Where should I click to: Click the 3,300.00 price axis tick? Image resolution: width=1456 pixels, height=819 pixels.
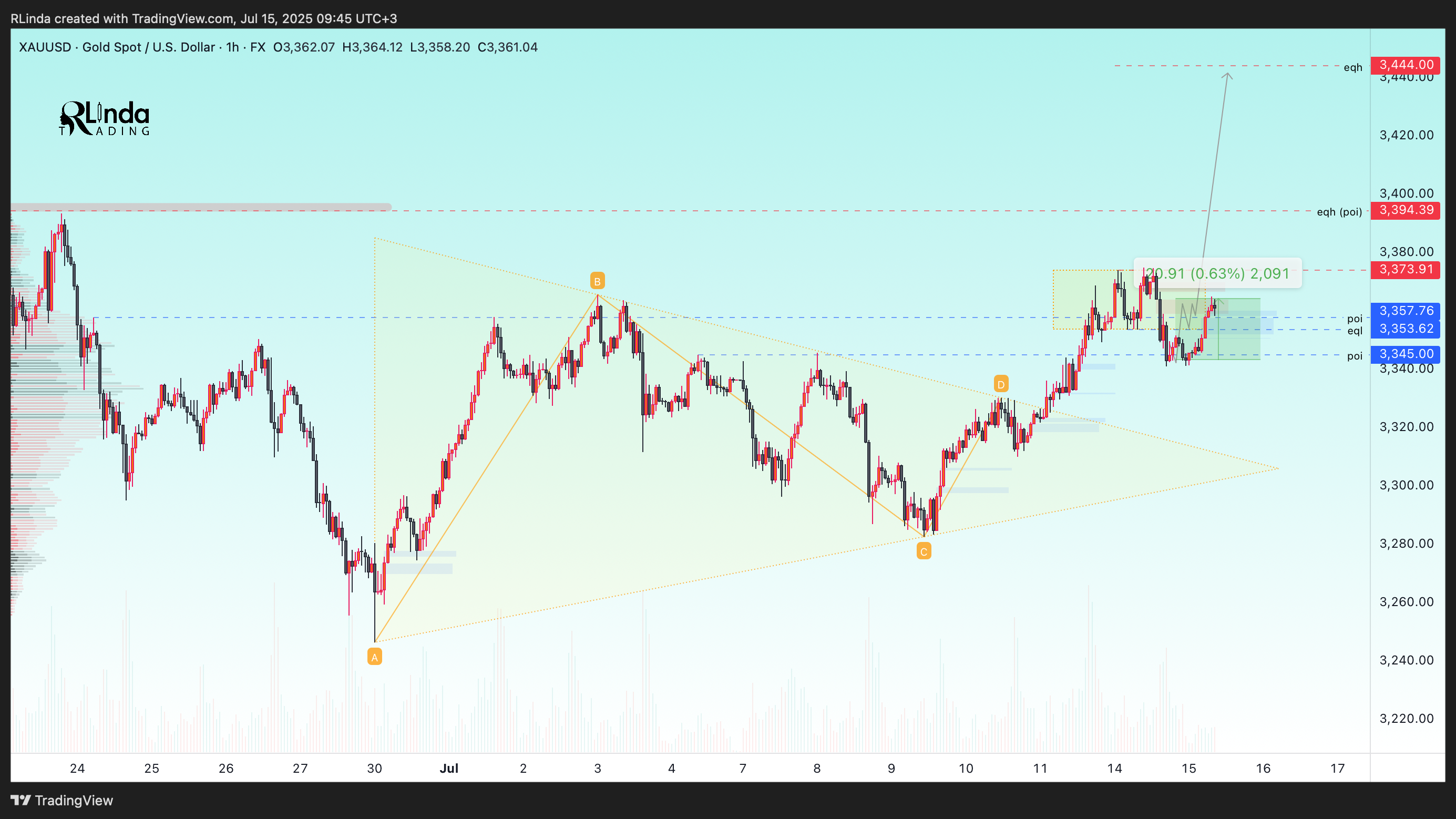pos(1406,485)
